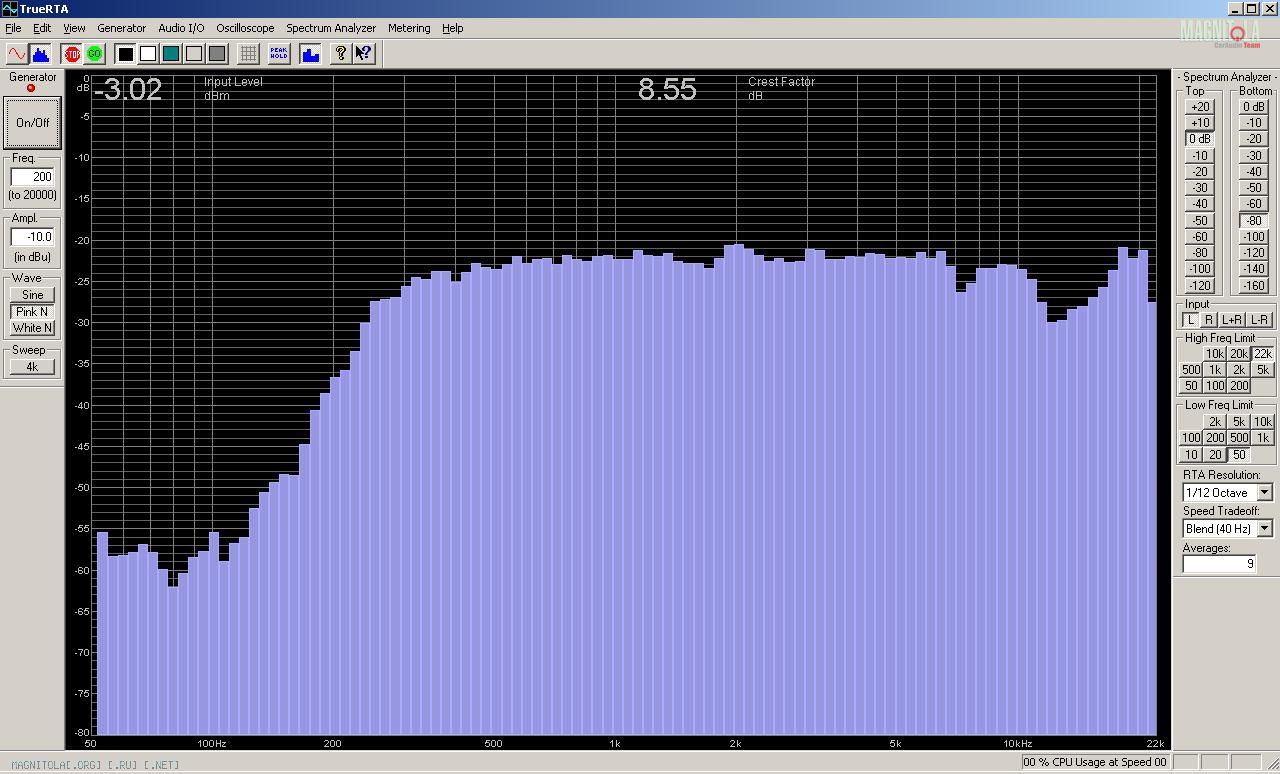Click the red STOP icon
The height and width of the screenshot is (774, 1280).
pos(72,54)
